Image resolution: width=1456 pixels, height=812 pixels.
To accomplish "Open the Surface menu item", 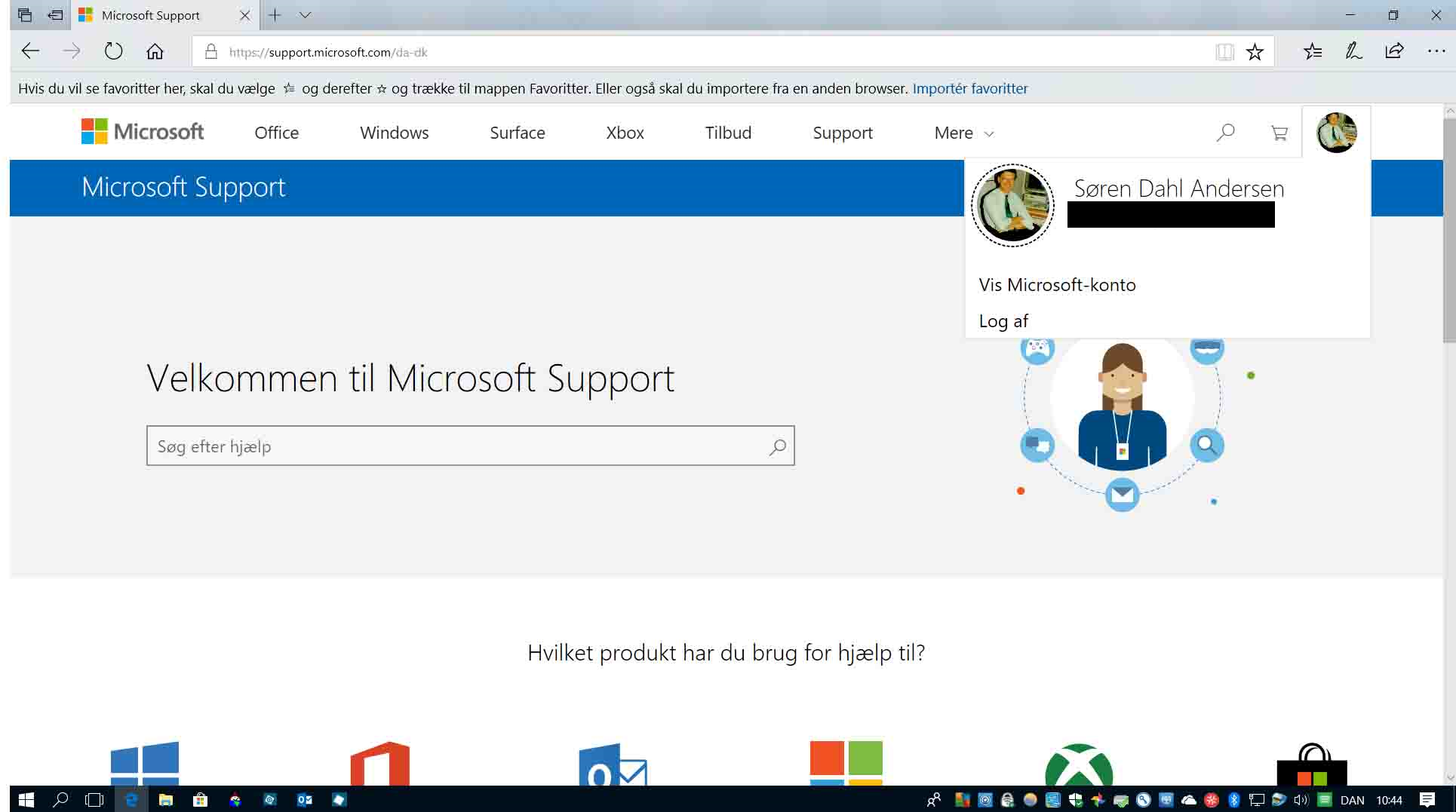I will 518,133.
